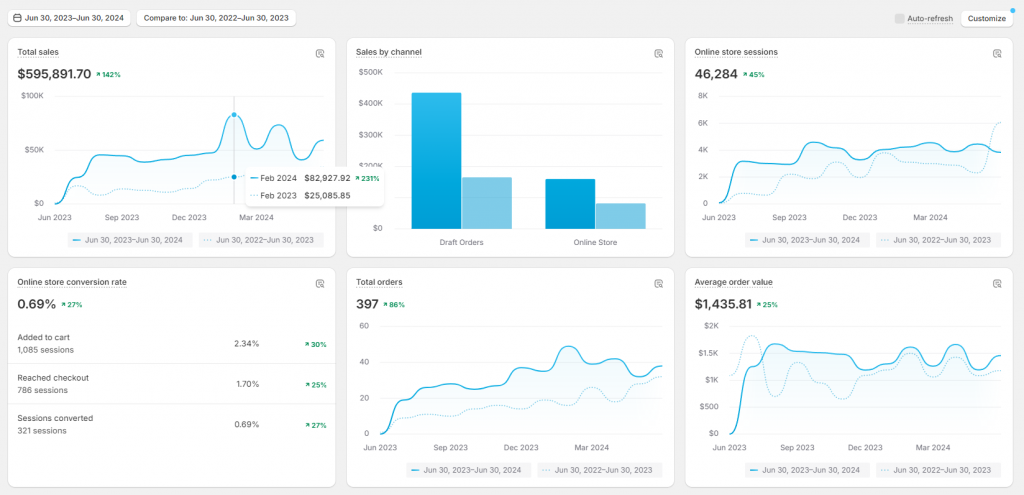The image size is (1024, 495).
Task: Open the report icon on Sales by channel card
Action: pos(659,54)
